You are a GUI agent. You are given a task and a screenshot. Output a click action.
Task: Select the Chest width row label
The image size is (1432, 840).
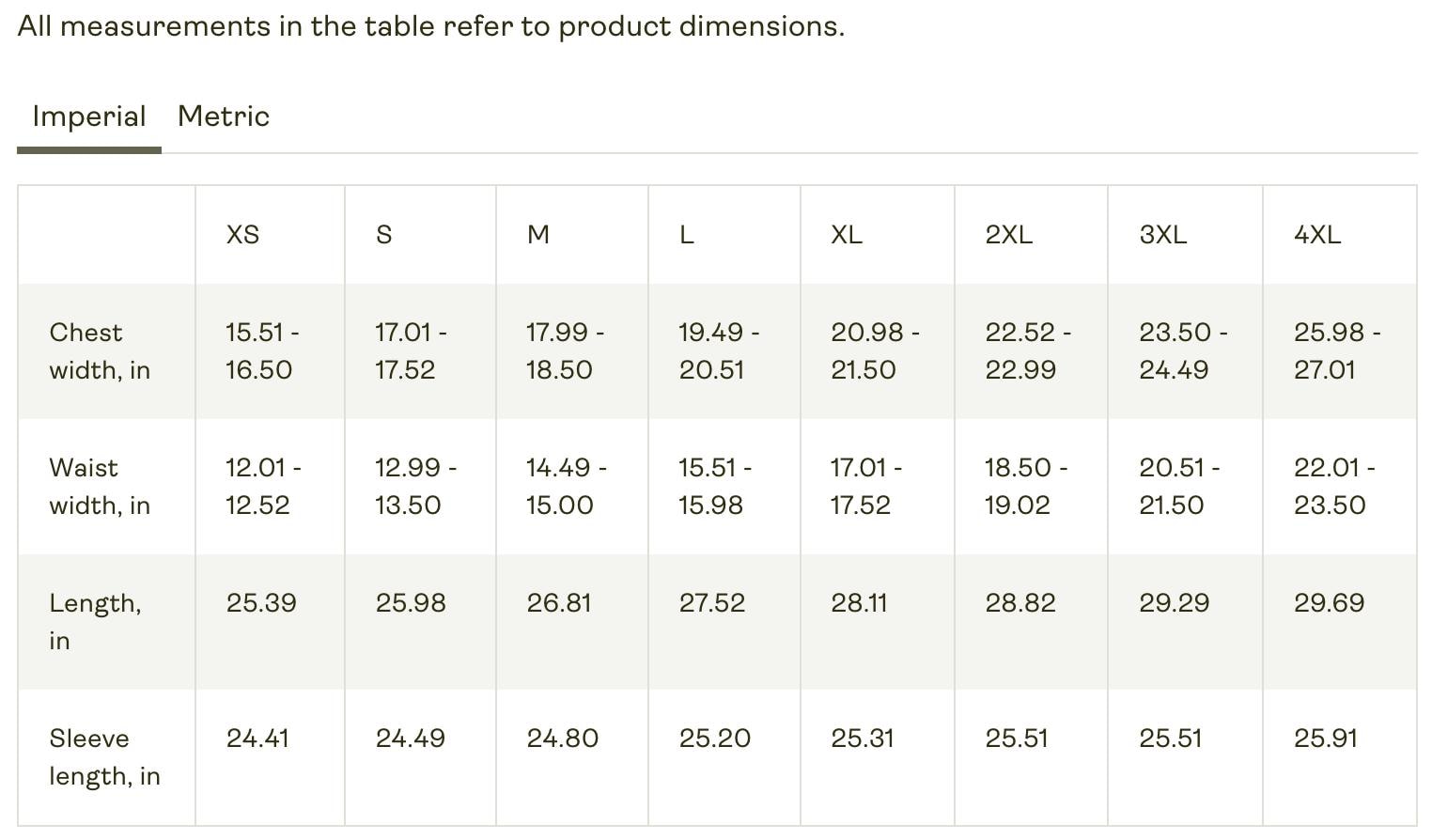100,350
